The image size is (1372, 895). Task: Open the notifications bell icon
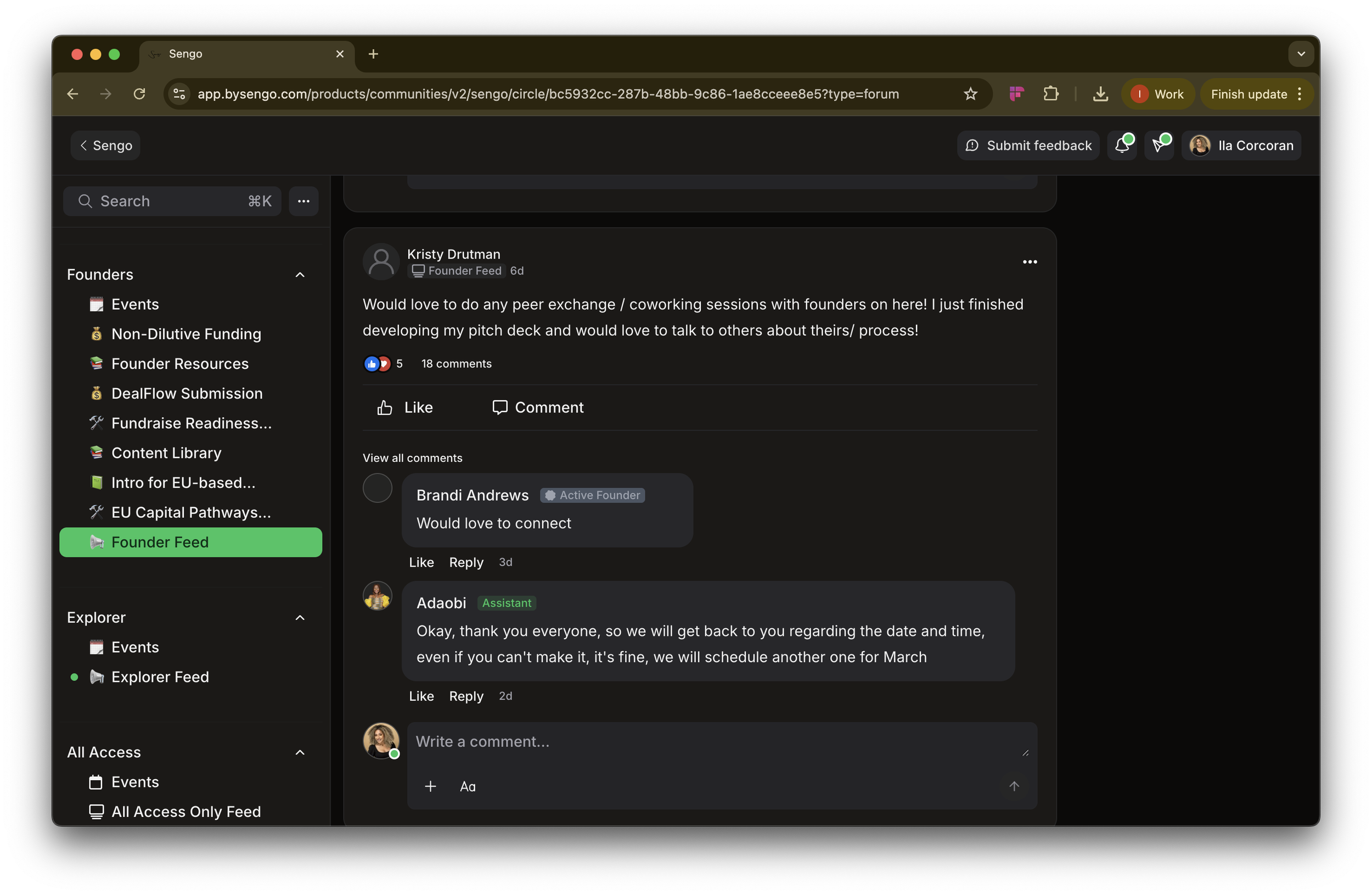point(1121,146)
